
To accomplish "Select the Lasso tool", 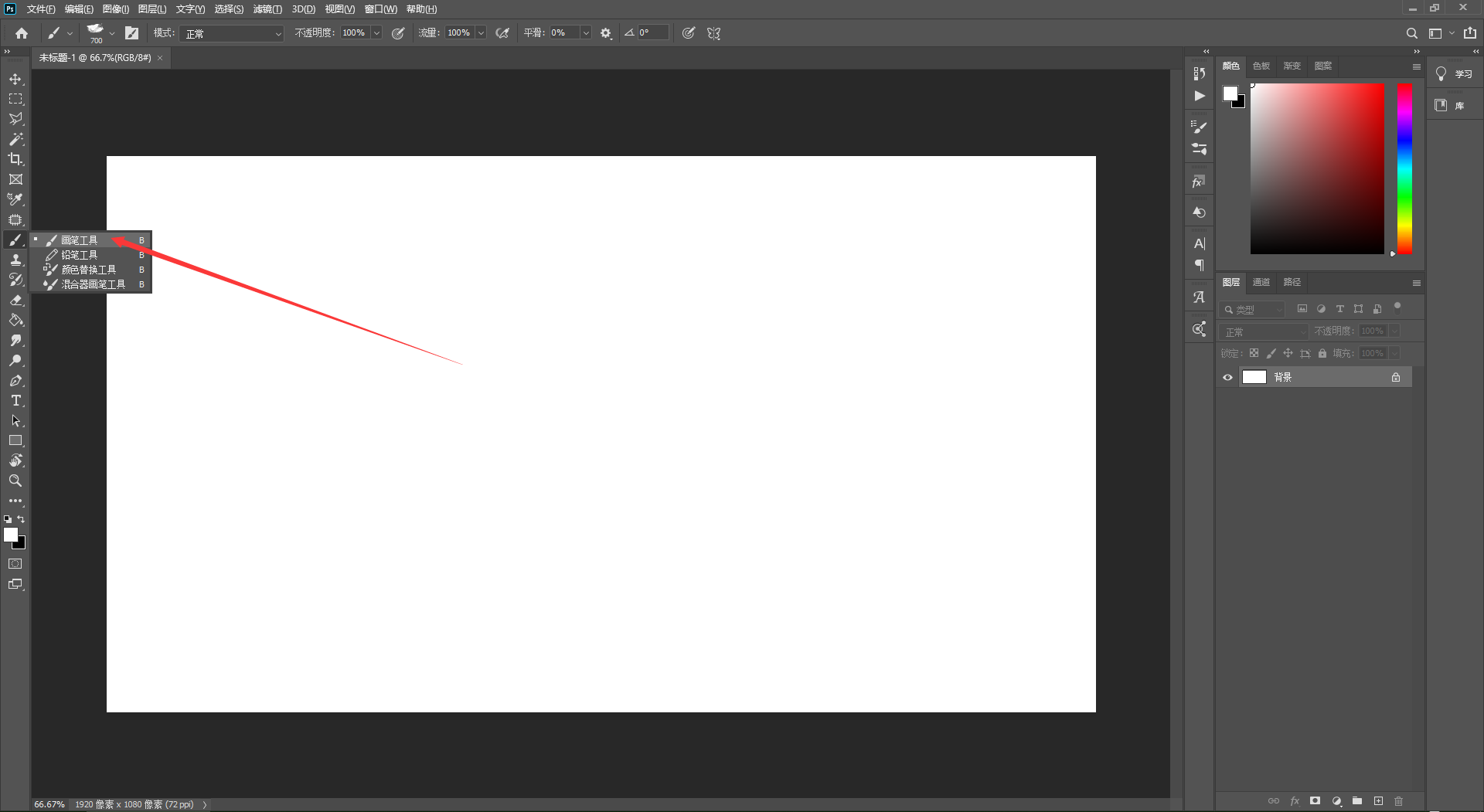I will [x=15, y=119].
